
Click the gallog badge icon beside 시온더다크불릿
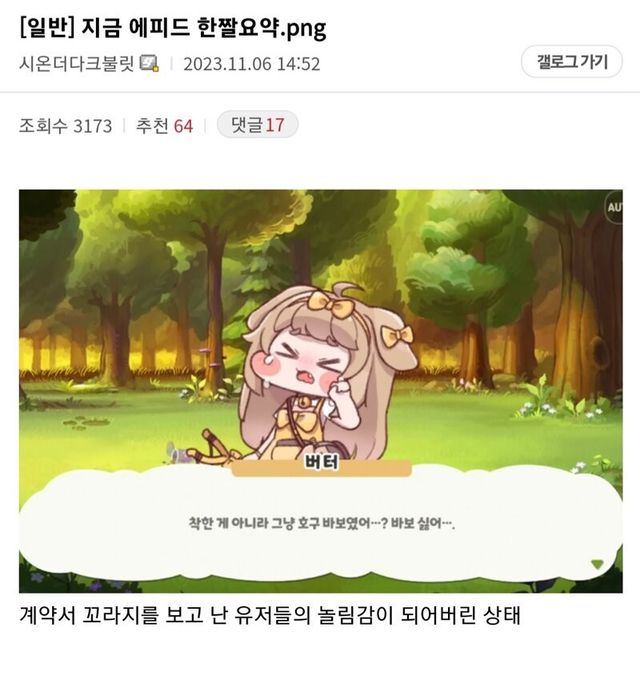[149, 63]
